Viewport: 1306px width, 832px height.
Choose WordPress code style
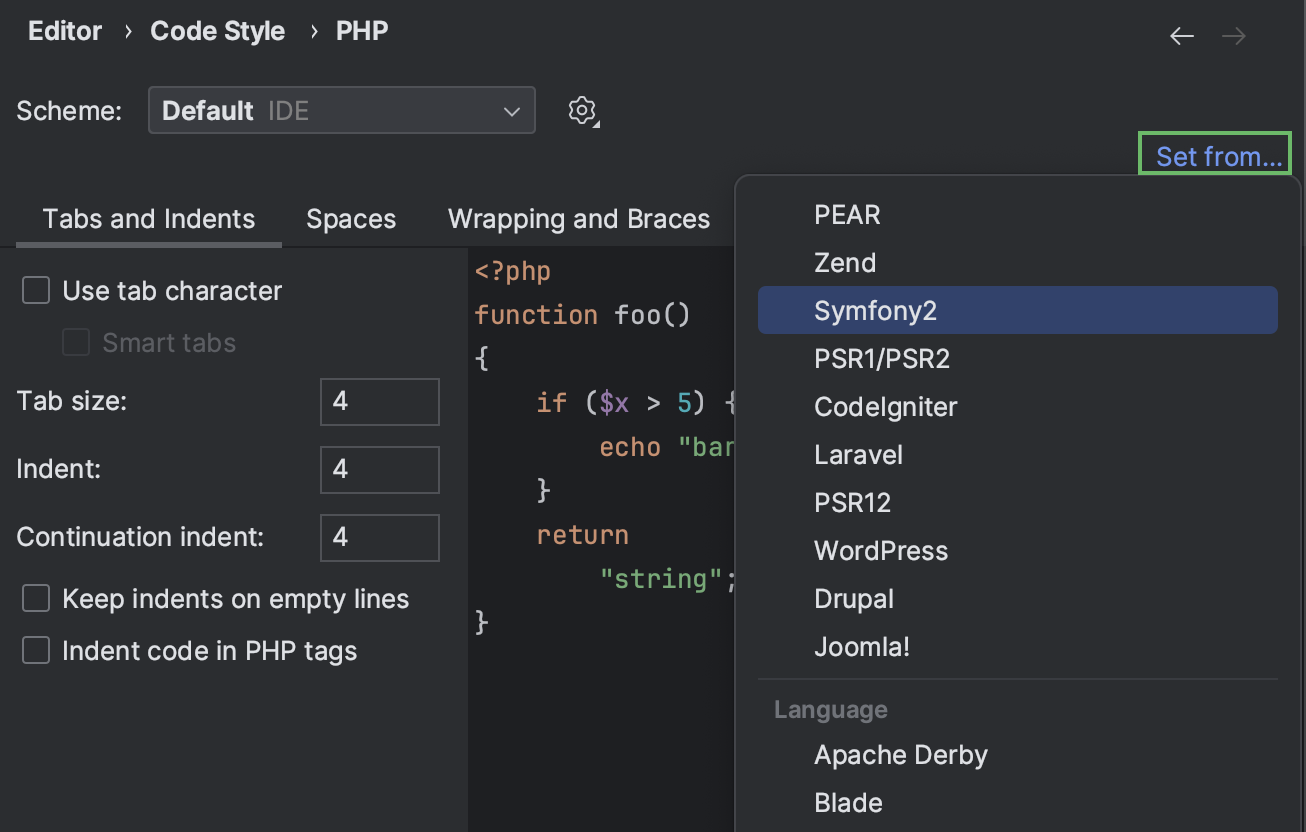(x=1018, y=551)
